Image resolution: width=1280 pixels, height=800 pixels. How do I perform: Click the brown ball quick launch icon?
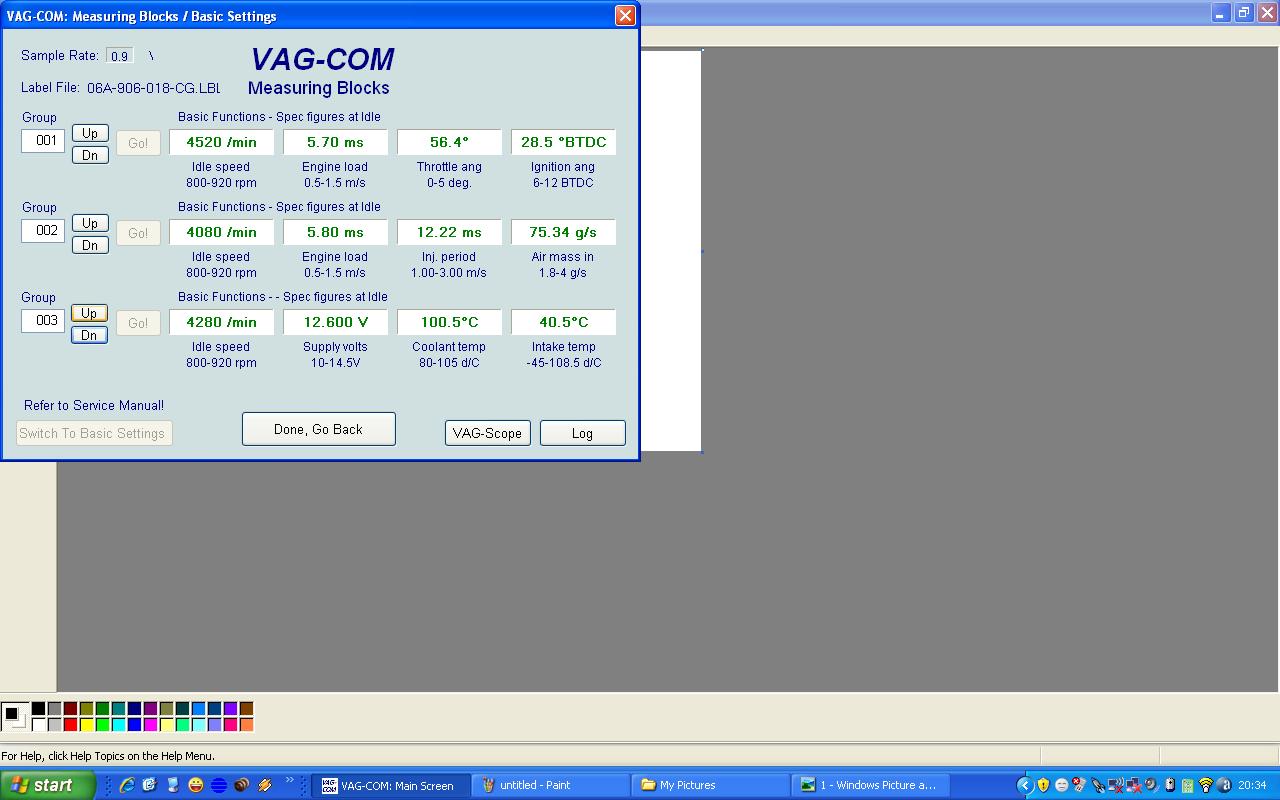(x=242, y=785)
